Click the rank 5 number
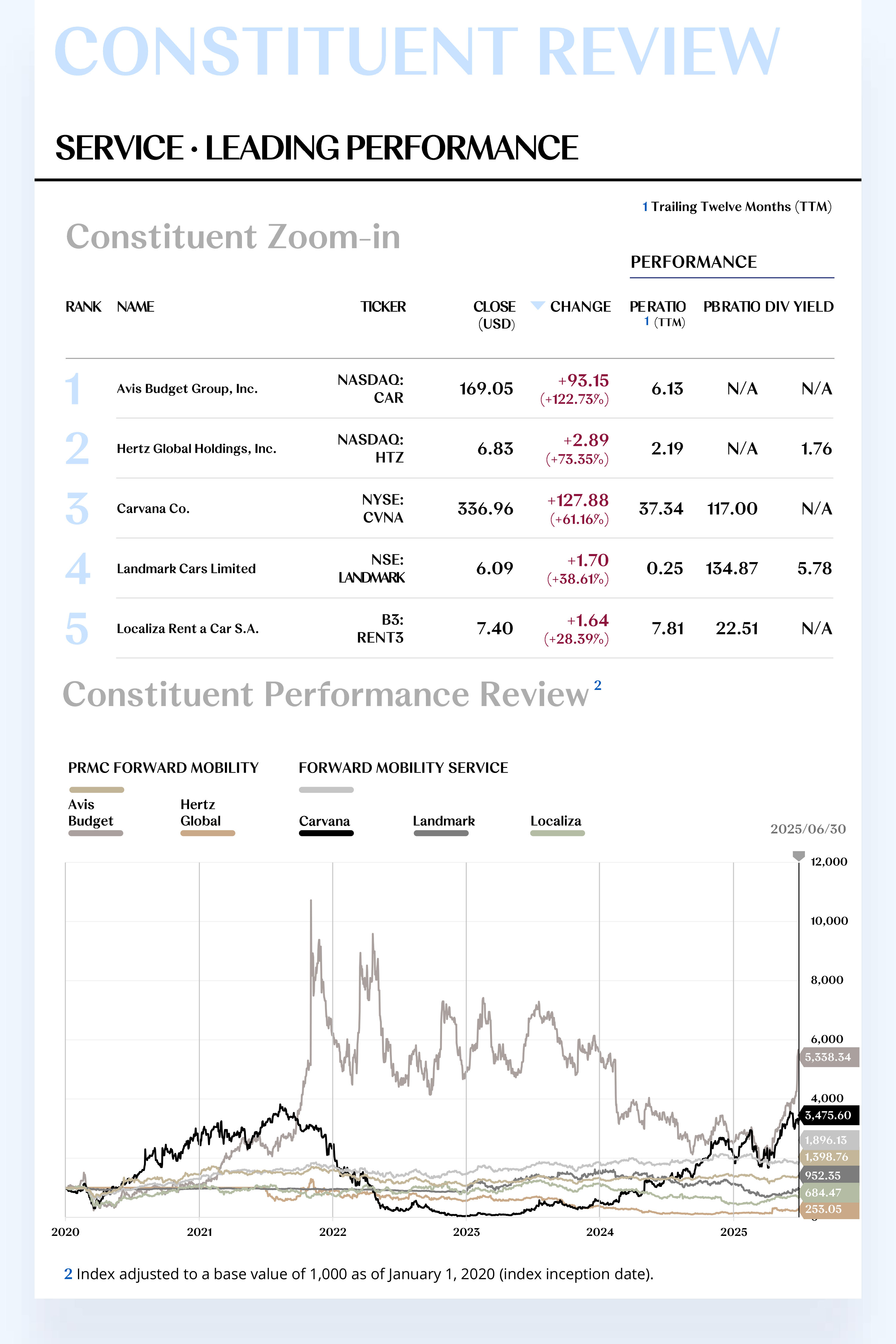Image resolution: width=896 pixels, height=1344 pixels. [77, 629]
